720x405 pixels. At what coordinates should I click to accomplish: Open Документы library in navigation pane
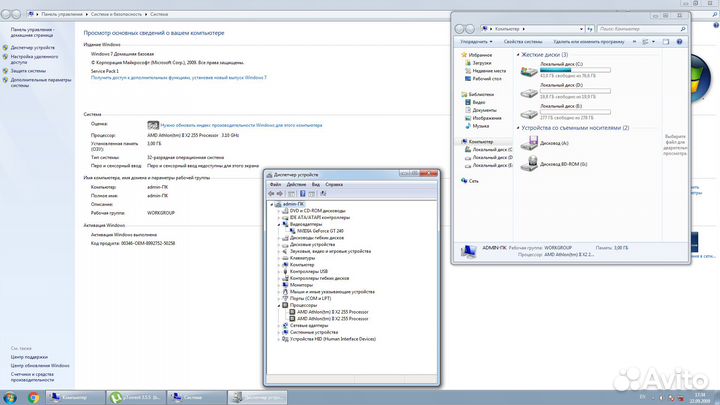pos(484,110)
